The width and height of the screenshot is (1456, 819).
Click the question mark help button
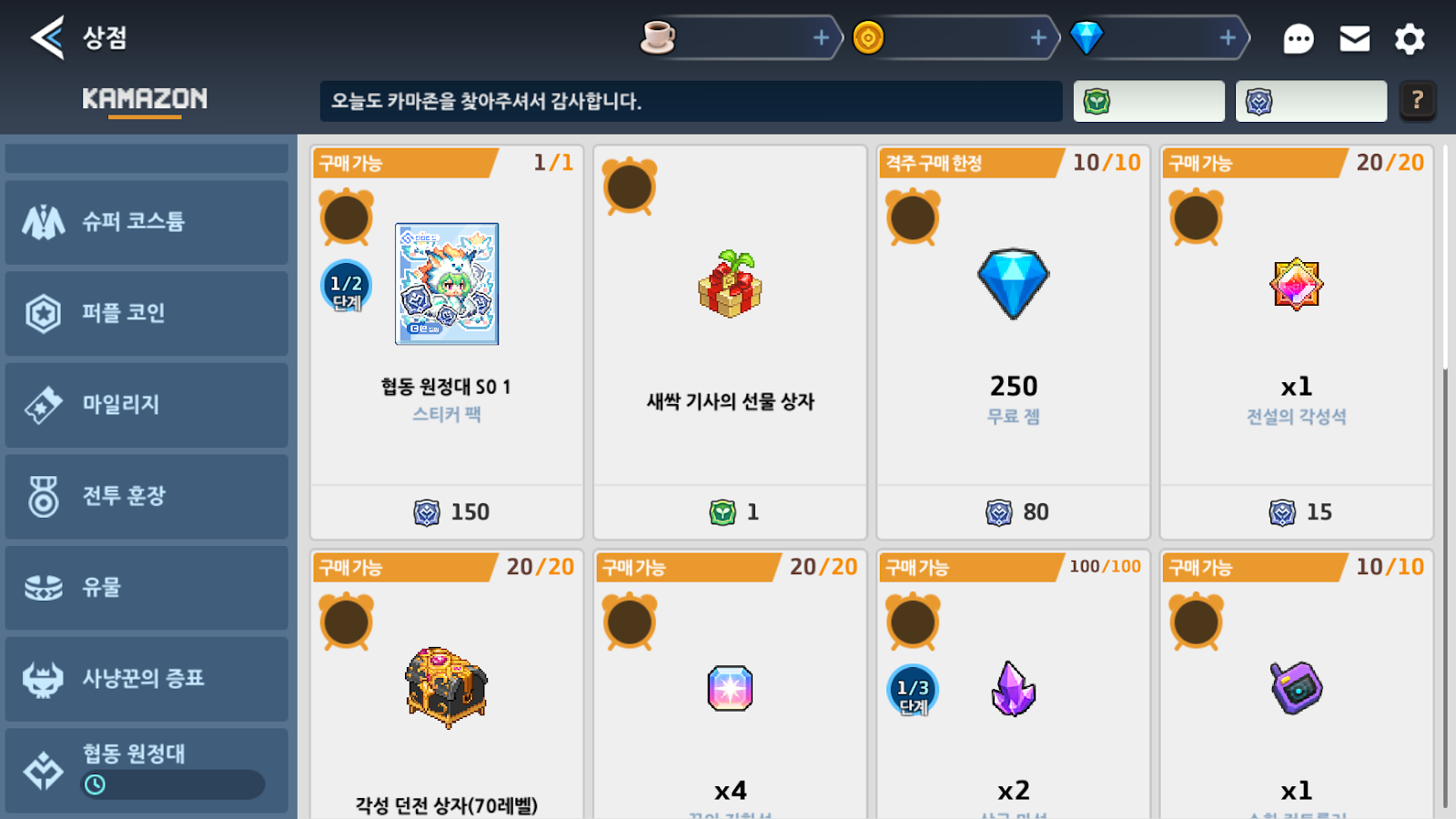[1417, 100]
